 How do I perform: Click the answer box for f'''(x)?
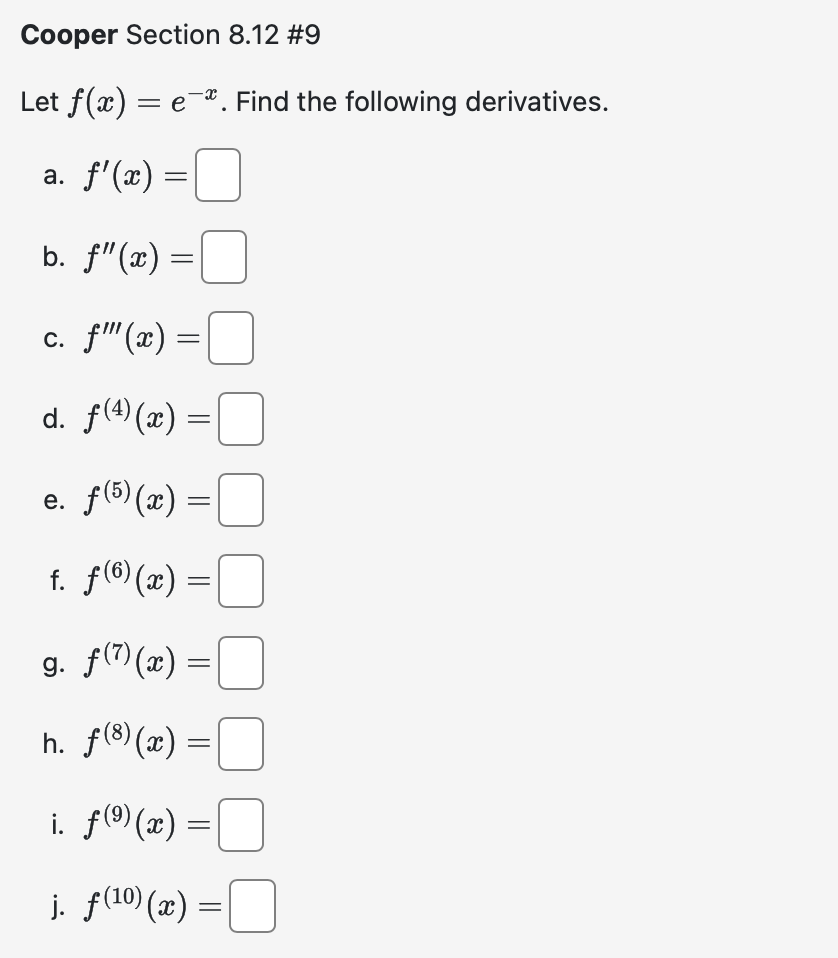232,338
